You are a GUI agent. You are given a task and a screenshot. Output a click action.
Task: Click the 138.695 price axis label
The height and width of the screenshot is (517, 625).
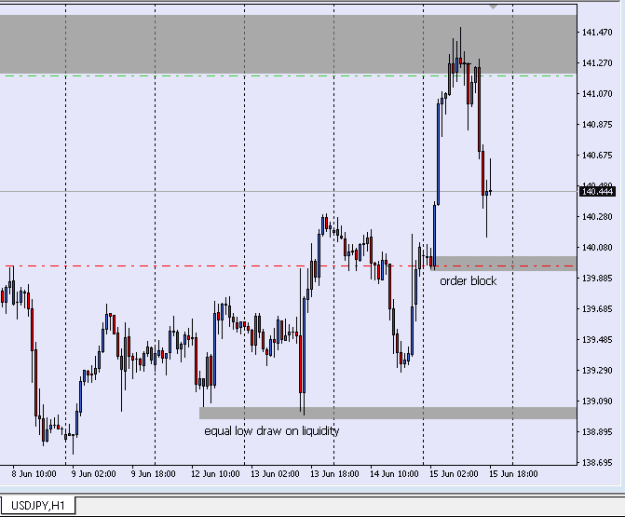(597, 462)
